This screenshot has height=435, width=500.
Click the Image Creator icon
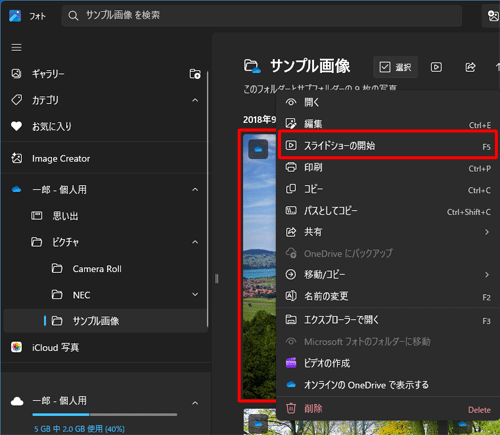tap(17, 158)
